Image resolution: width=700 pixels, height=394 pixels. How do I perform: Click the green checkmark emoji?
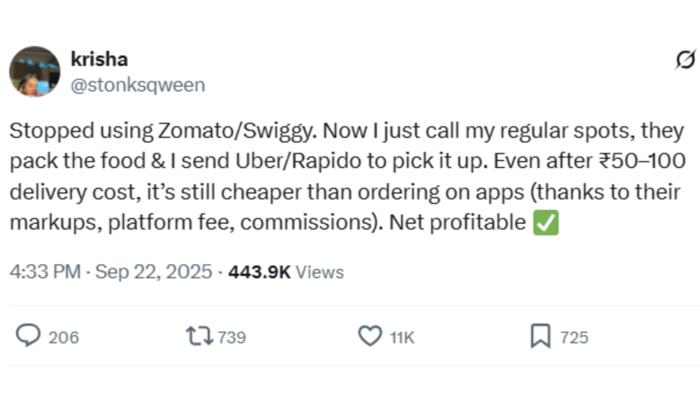pos(546,222)
